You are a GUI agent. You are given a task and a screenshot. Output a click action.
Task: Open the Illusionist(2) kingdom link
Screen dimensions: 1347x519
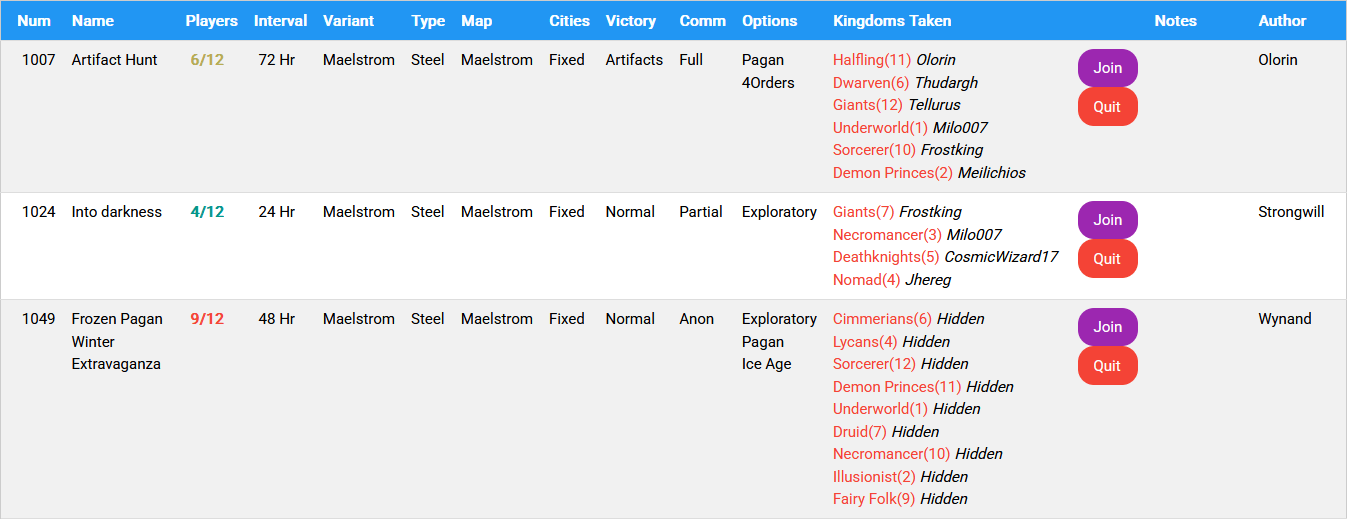[874, 477]
